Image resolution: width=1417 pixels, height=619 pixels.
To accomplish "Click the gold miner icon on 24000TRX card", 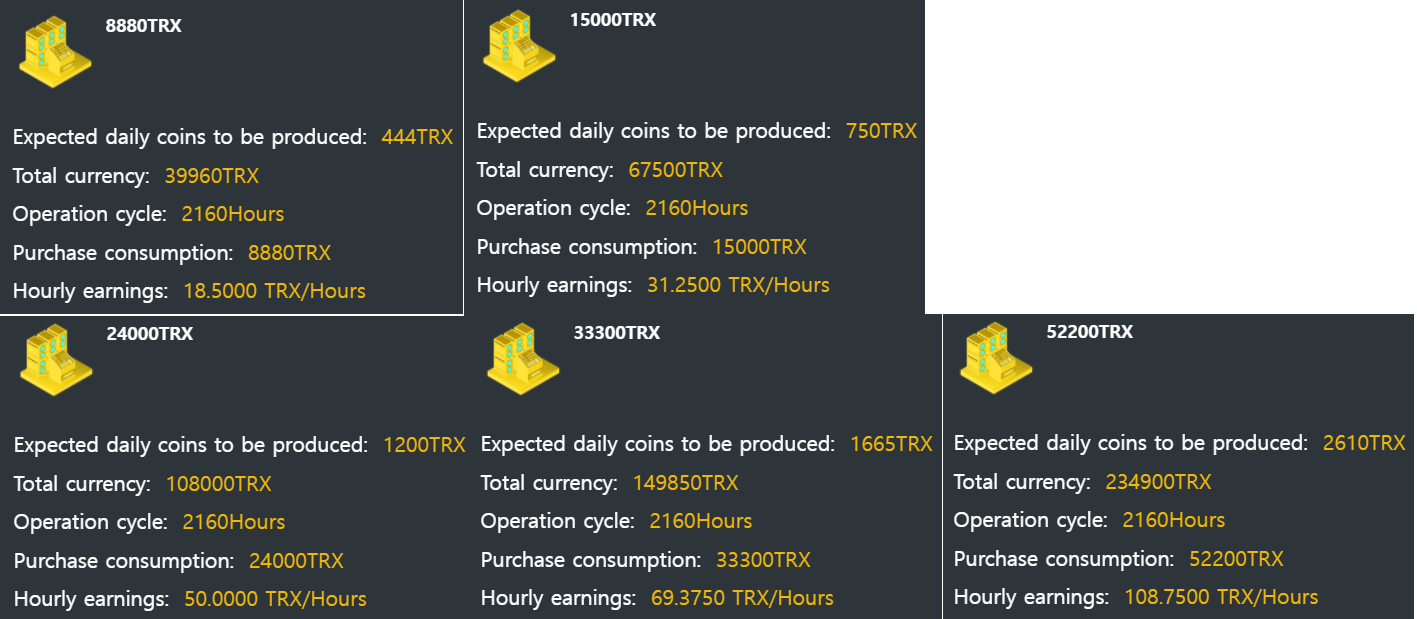I will tap(56, 359).
